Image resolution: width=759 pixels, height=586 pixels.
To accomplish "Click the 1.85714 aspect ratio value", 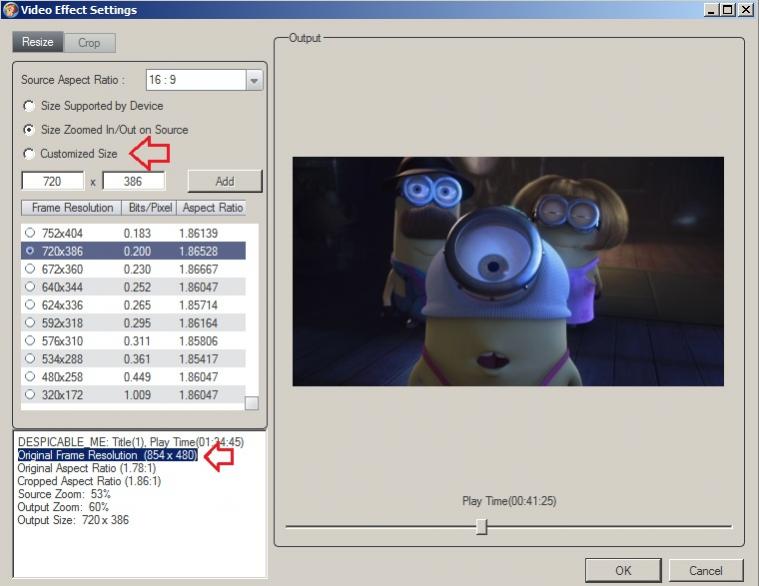I will click(x=198, y=305).
